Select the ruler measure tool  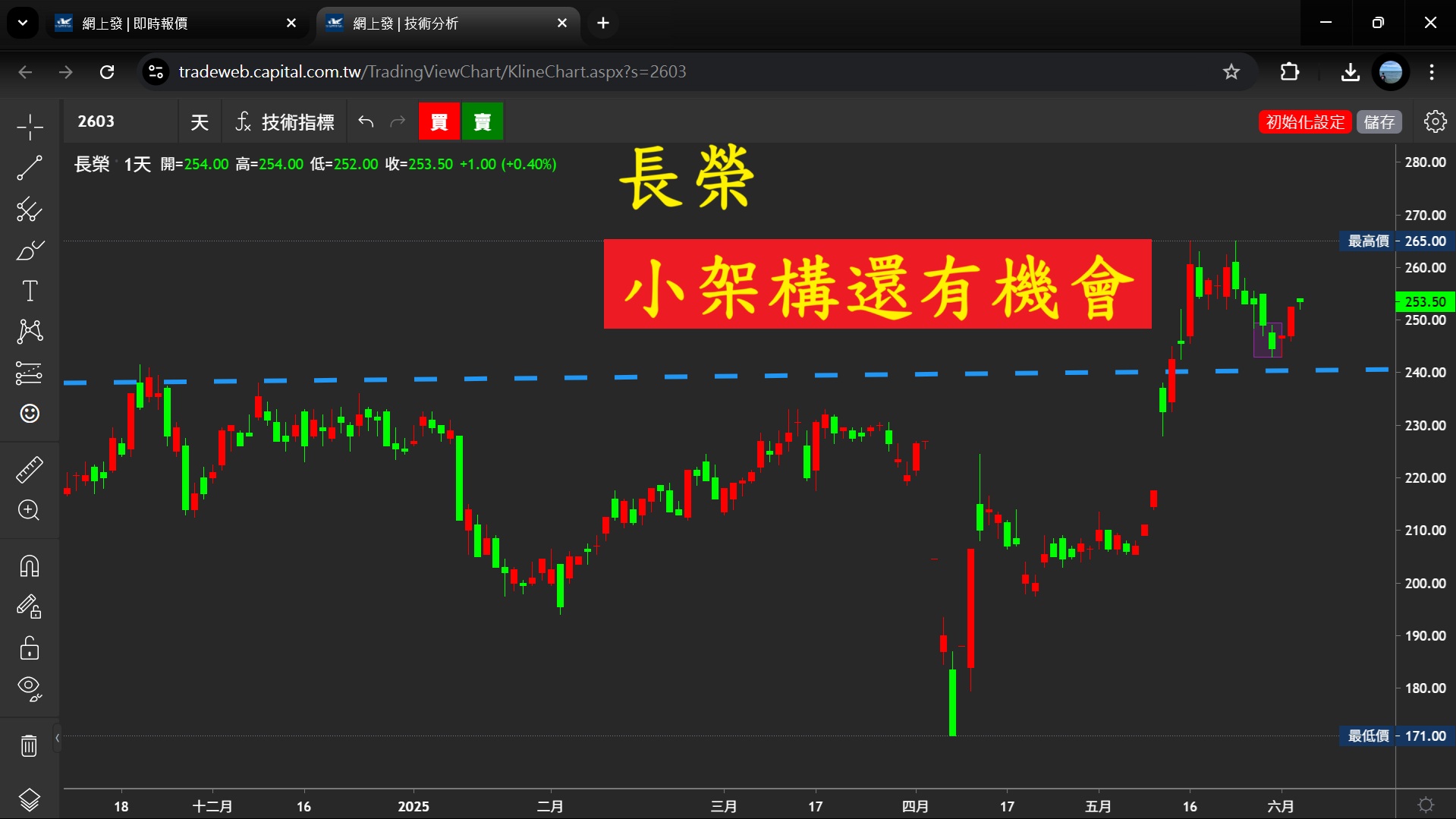click(x=30, y=470)
